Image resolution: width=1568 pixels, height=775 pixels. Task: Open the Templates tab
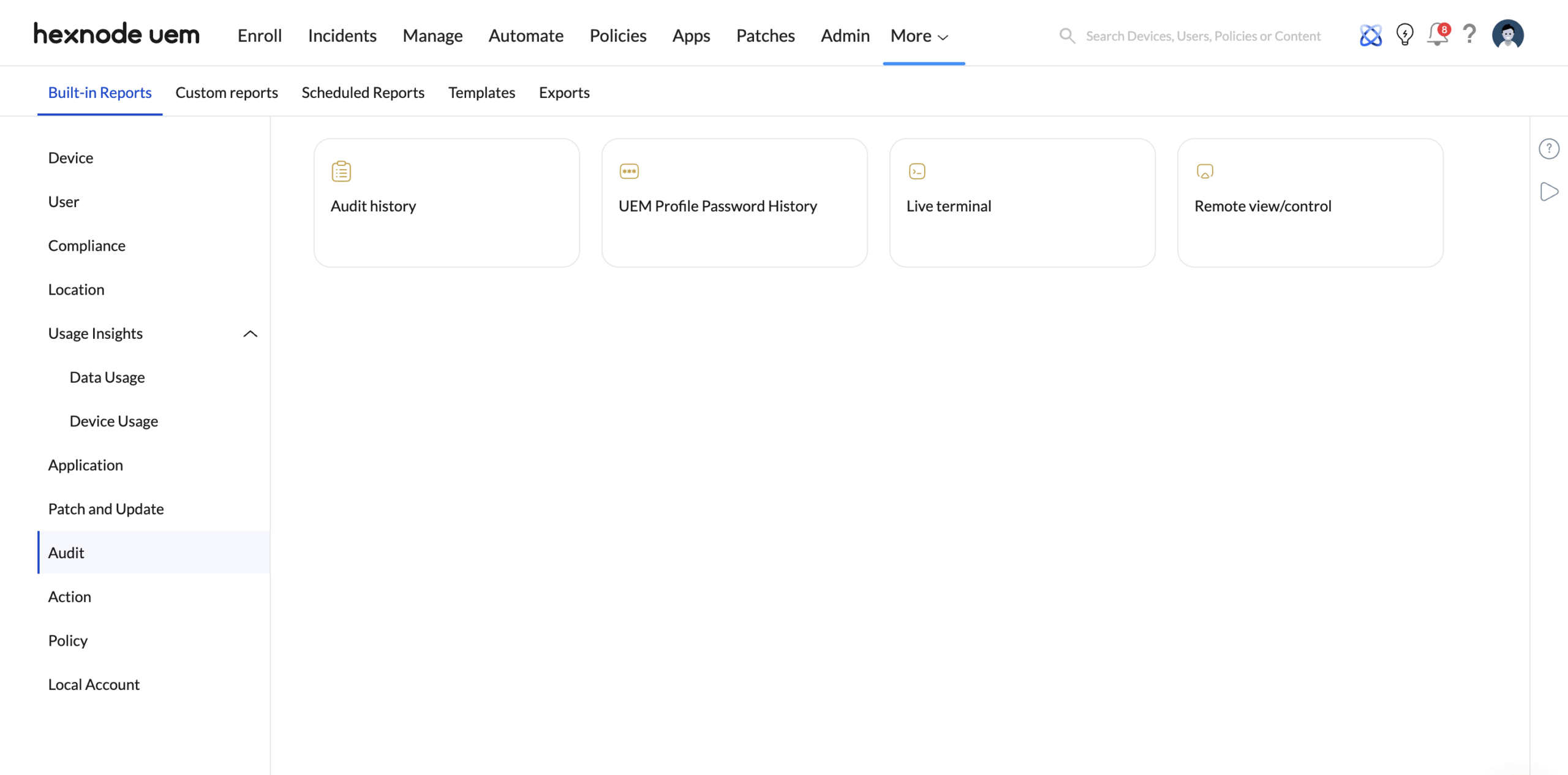pos(481,92)
